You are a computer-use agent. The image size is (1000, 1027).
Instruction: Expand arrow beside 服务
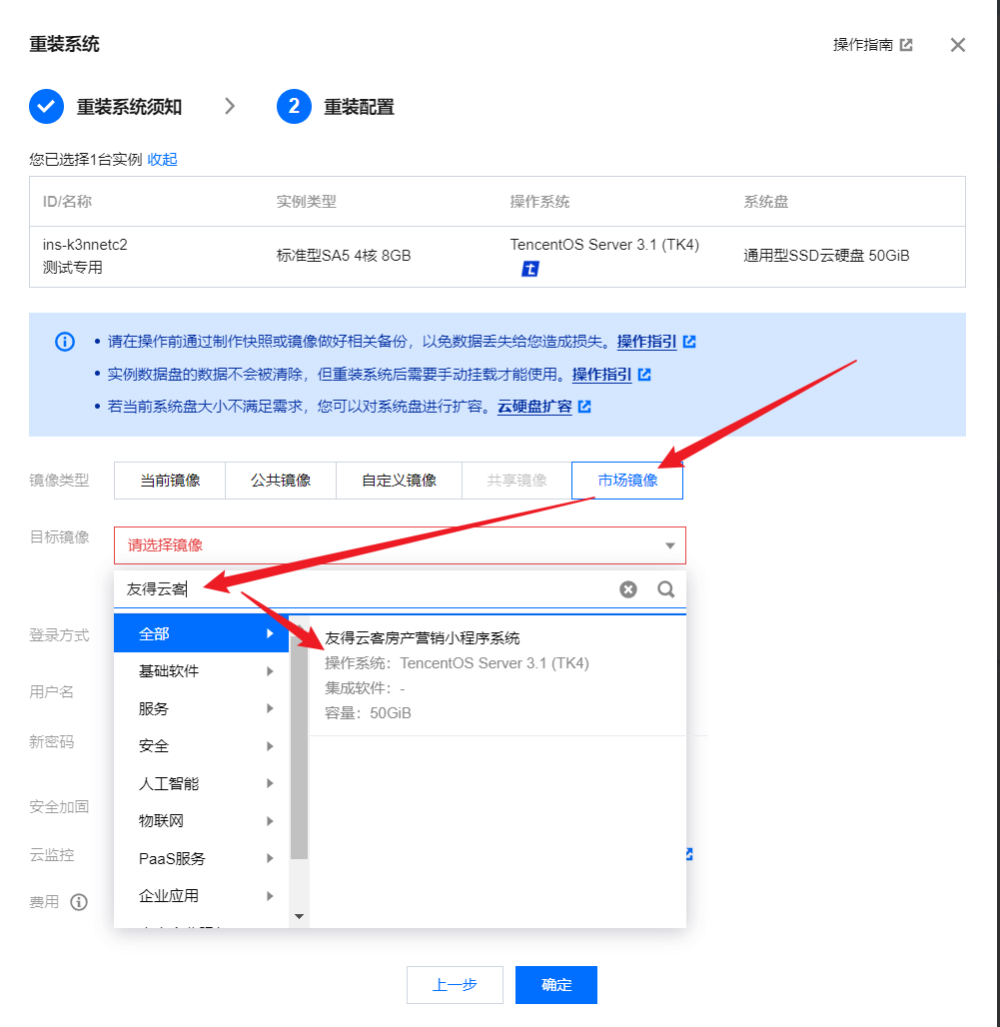270,708
